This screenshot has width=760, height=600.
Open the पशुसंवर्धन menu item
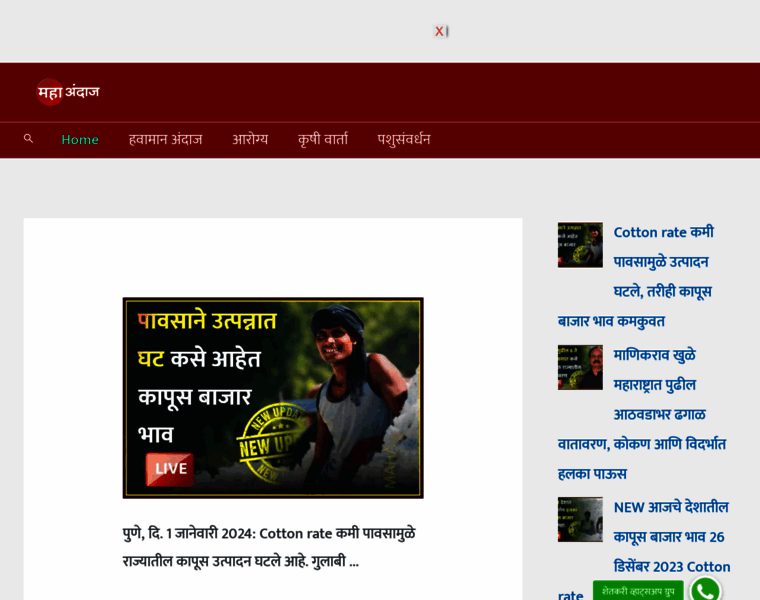click(404, 140)
